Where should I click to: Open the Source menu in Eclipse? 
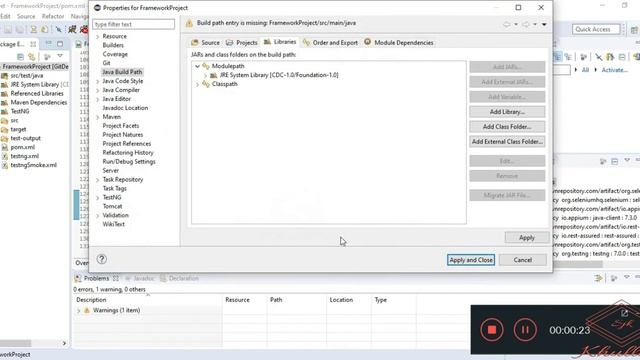26,16
